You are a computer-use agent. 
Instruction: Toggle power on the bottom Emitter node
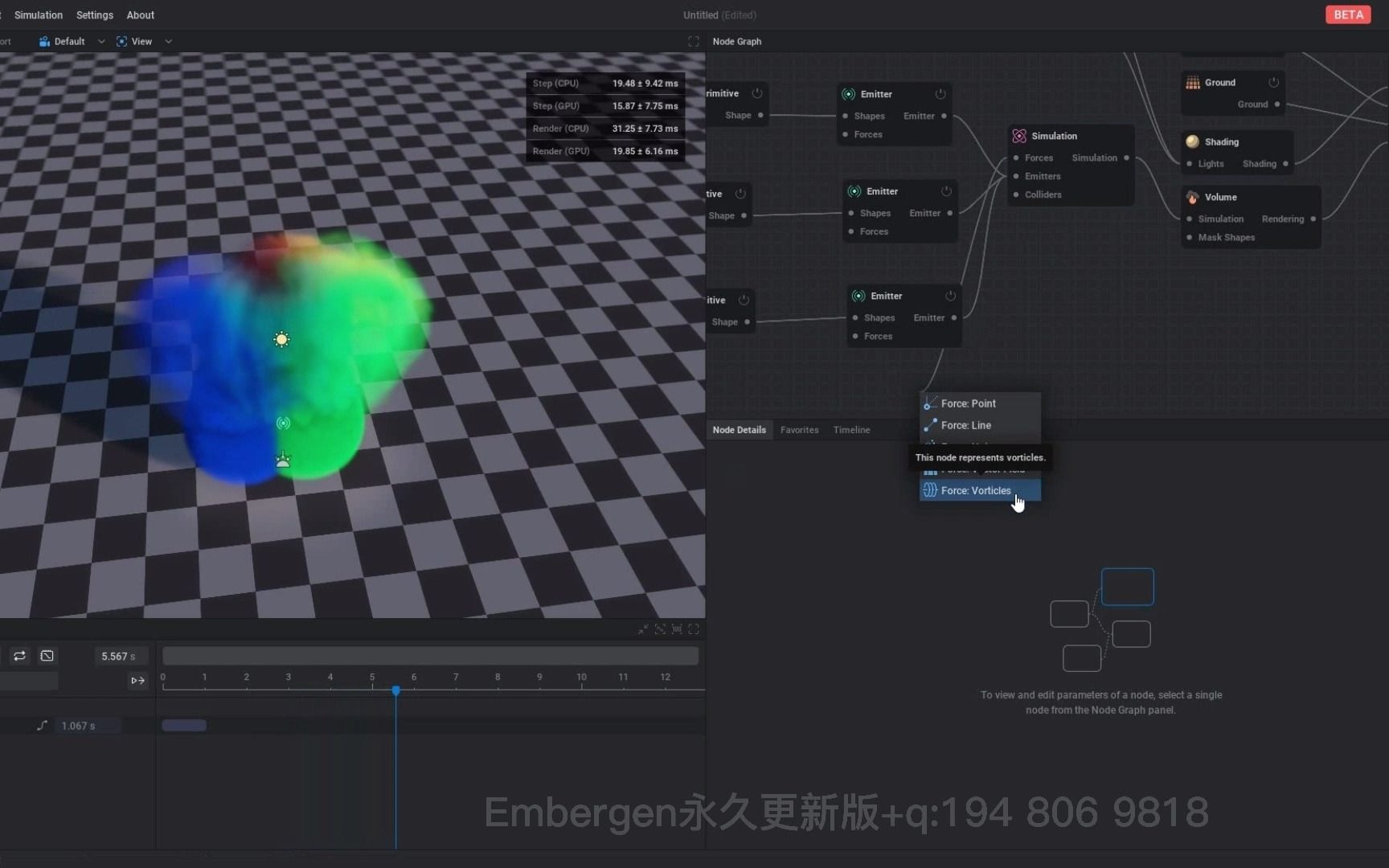(950, 296)
